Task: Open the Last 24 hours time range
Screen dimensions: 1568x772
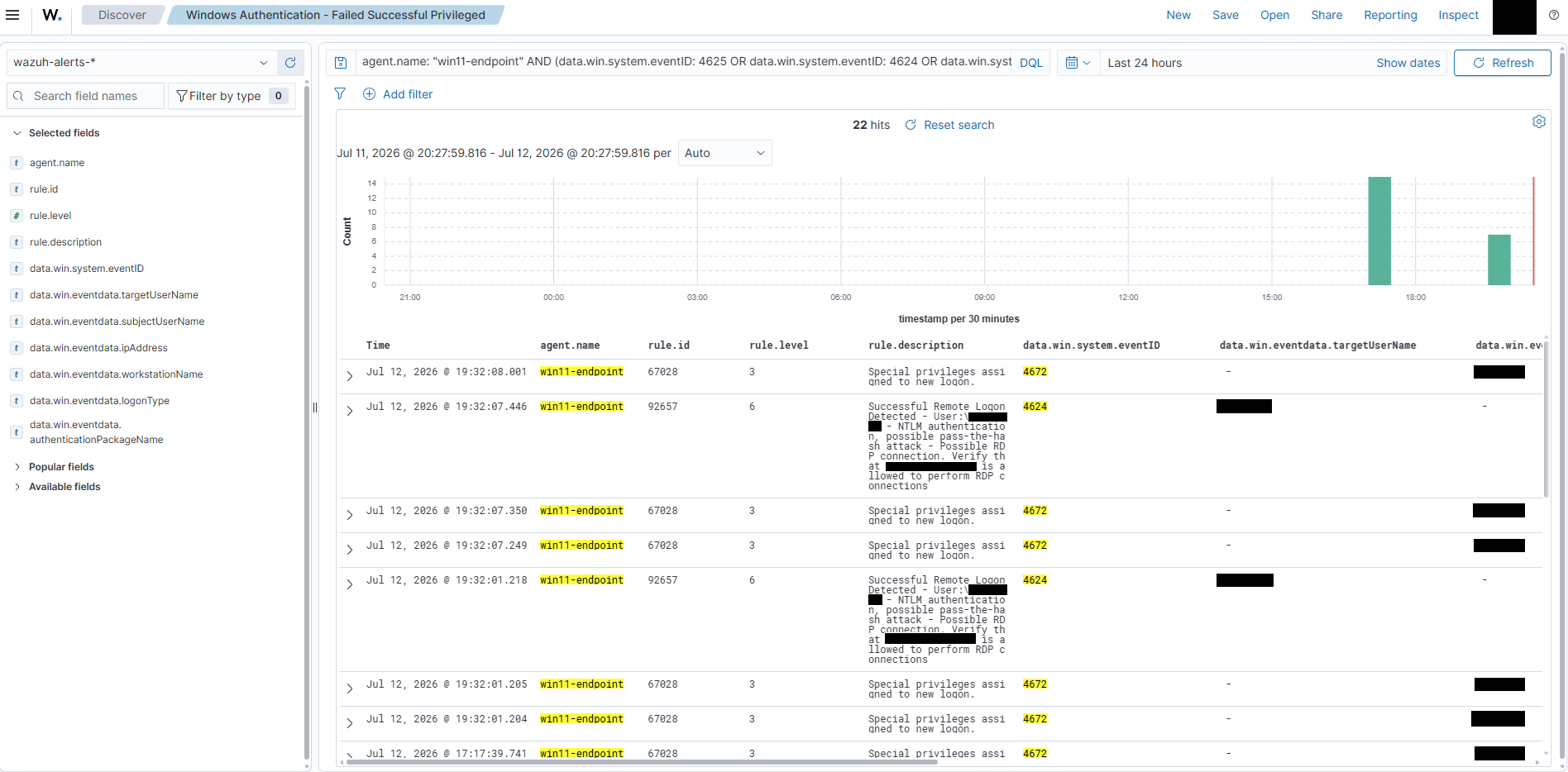Action: pos(1145,63)
